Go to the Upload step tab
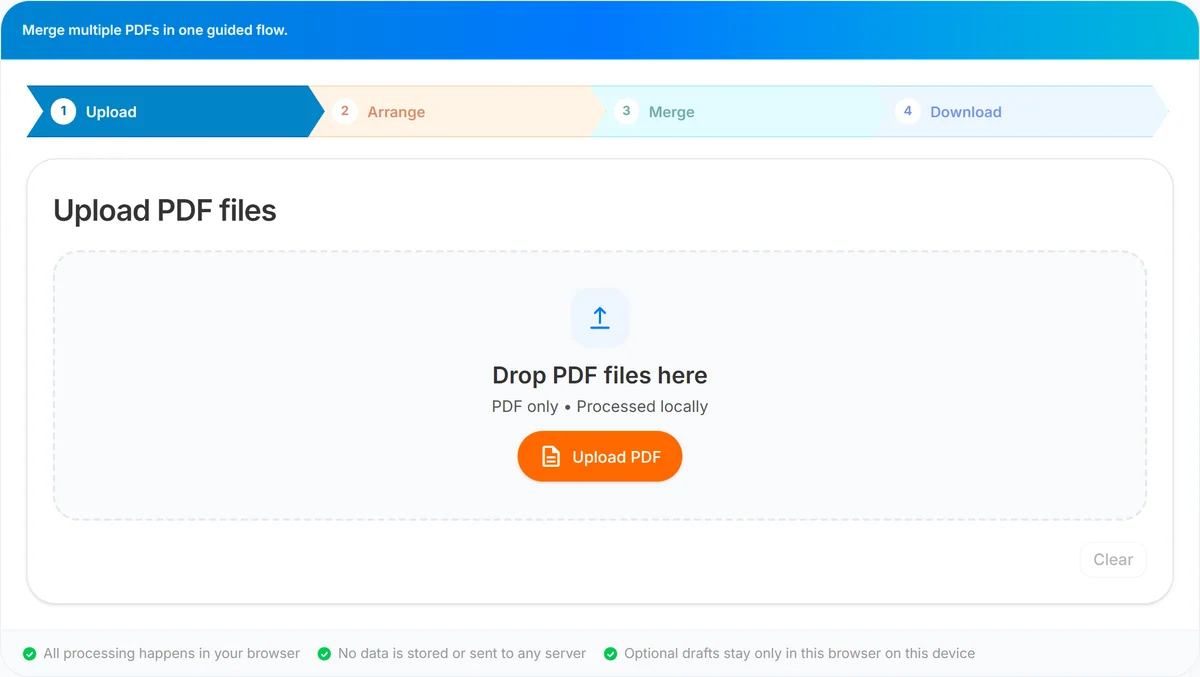1200x677 pixels. [175, 112]
